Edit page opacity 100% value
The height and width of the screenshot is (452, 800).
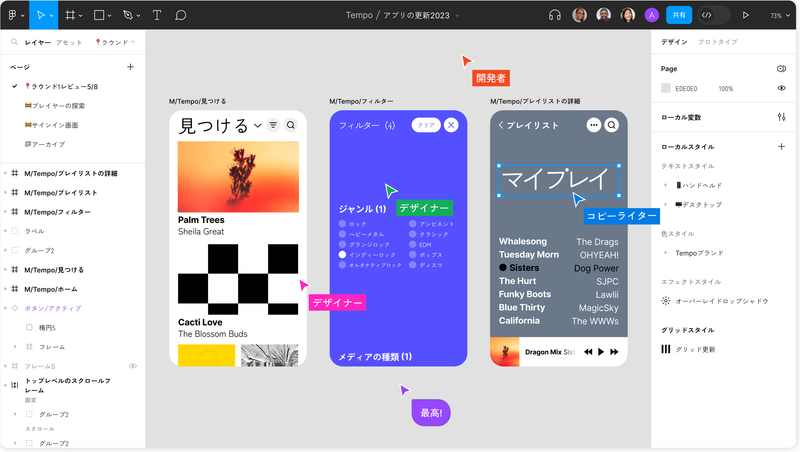pos(726,89)
